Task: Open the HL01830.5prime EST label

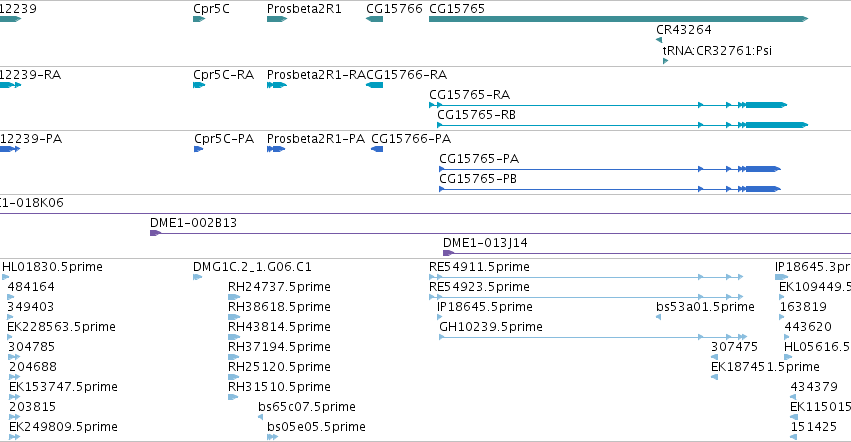Action: pos(52,267)
